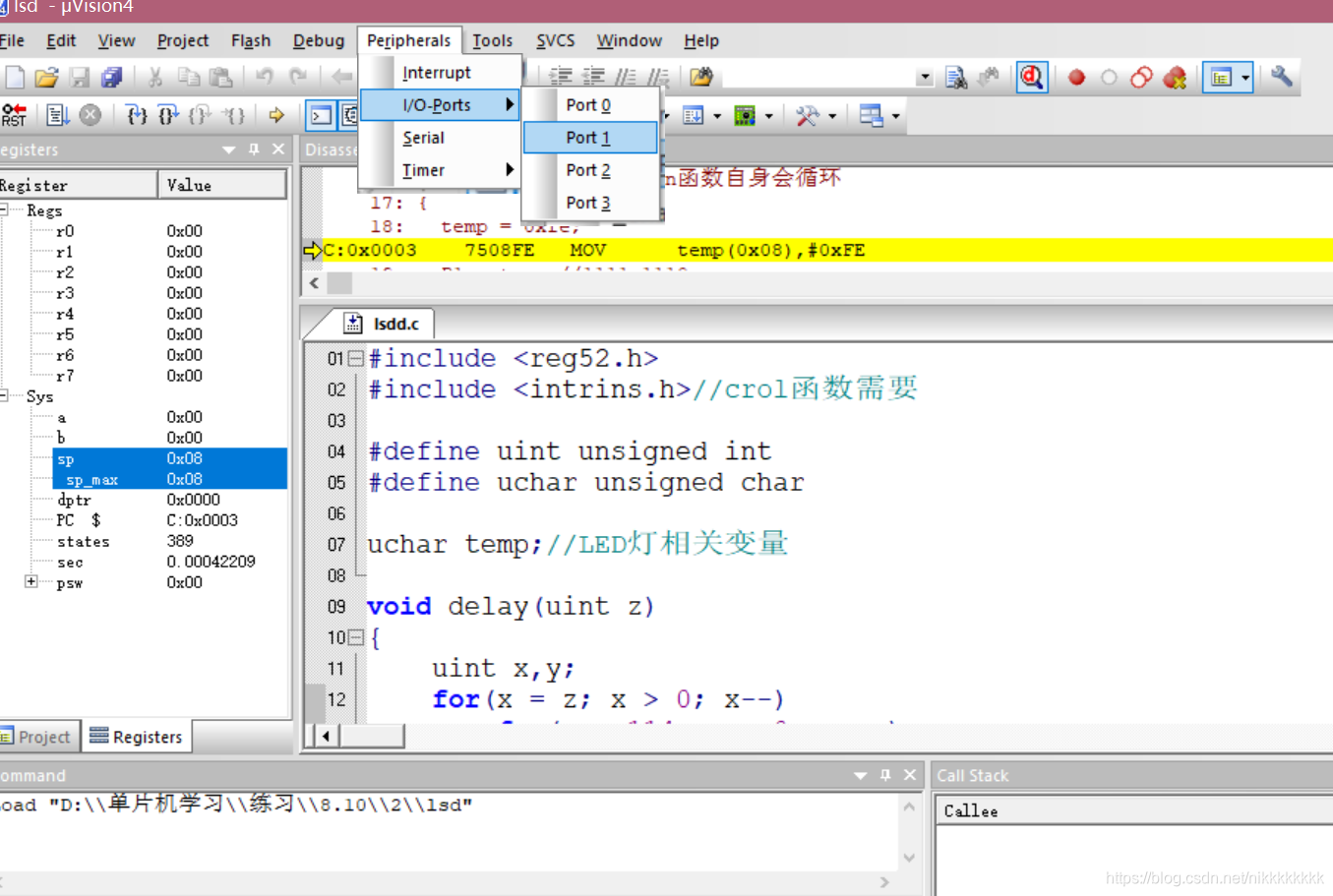
Task: Open the Timer submenu
Action: click(x=440, y=170)
